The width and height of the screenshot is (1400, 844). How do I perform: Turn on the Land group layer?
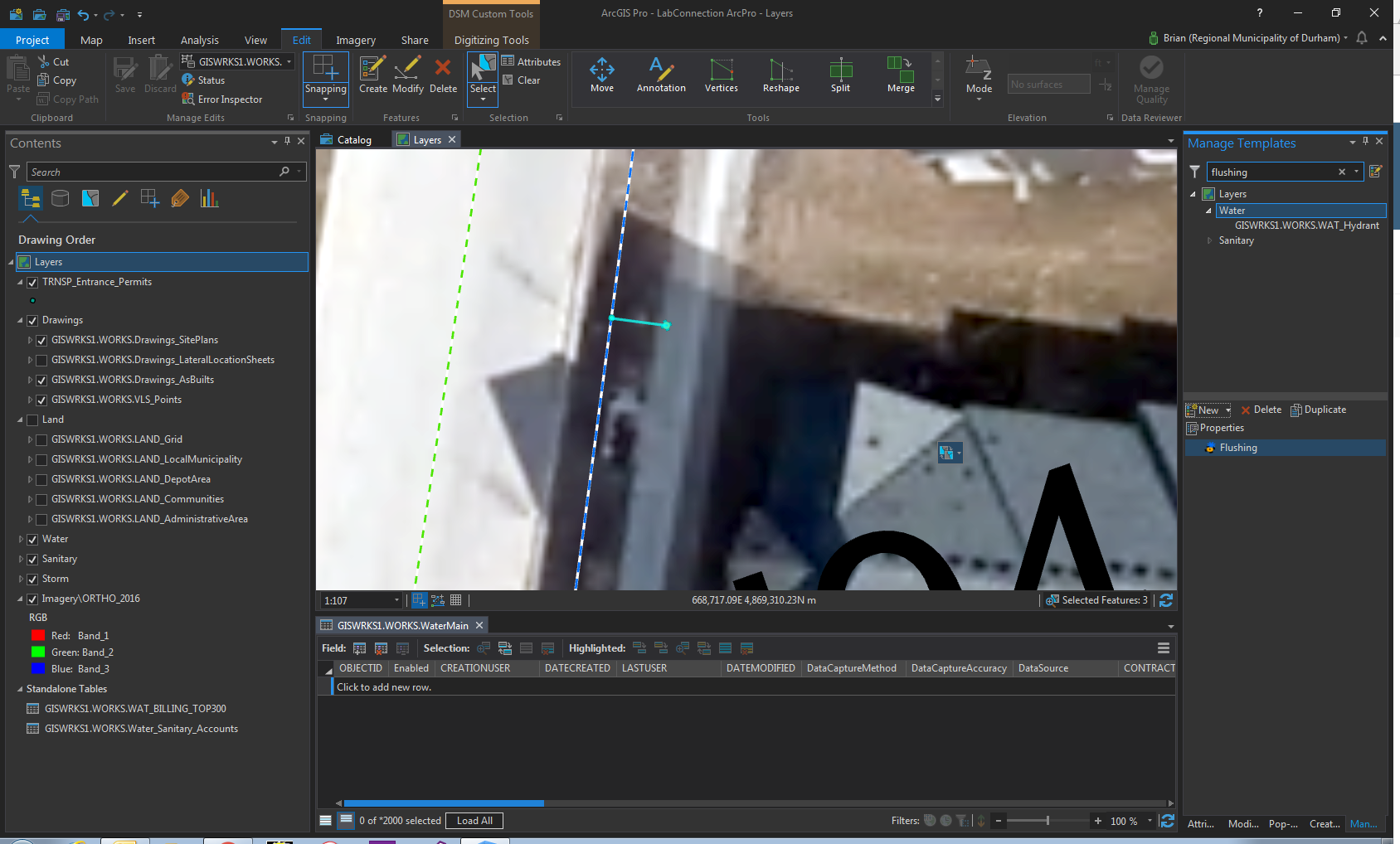(33, 420)
